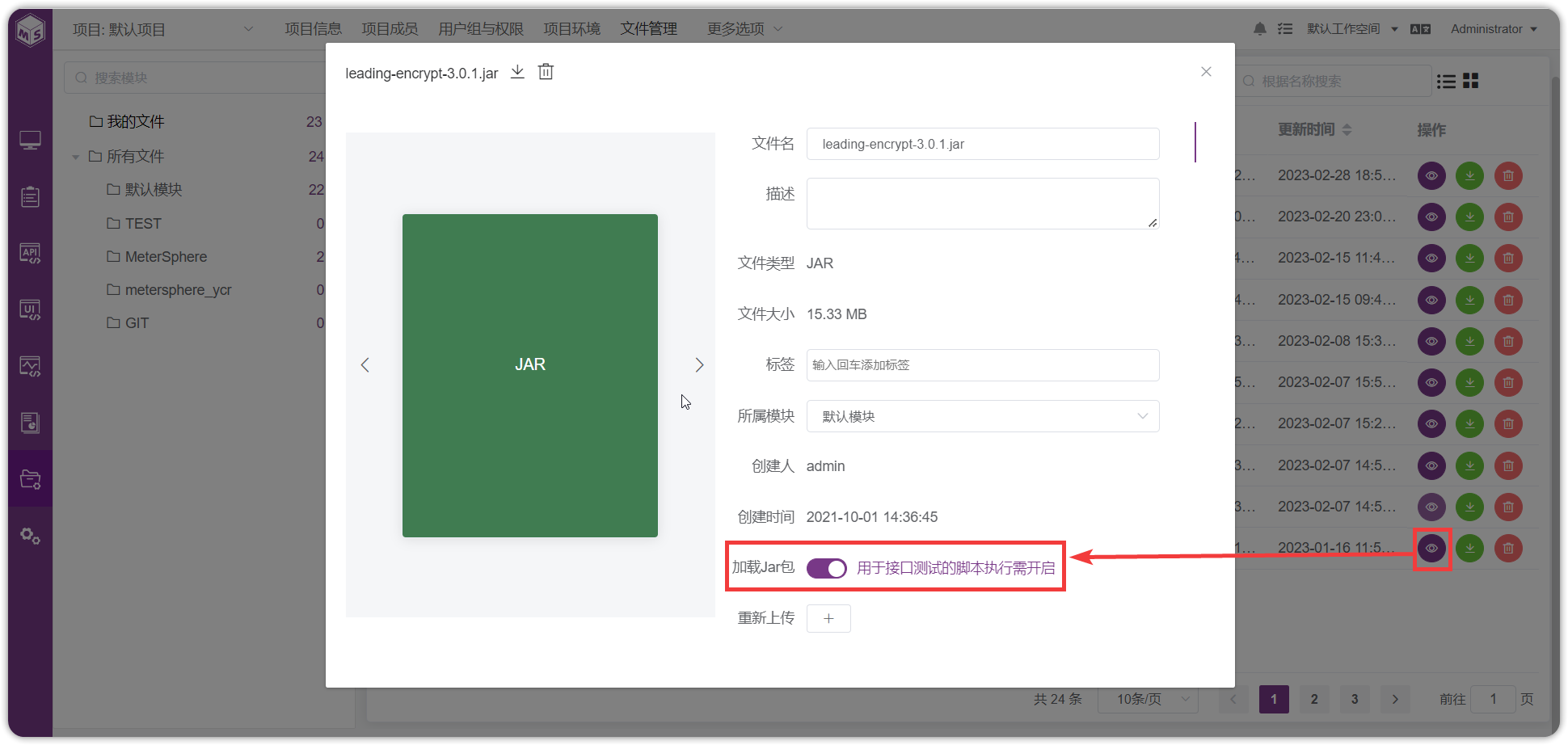Switch file list to list view
The image size is (1568, 745).
1446,82
